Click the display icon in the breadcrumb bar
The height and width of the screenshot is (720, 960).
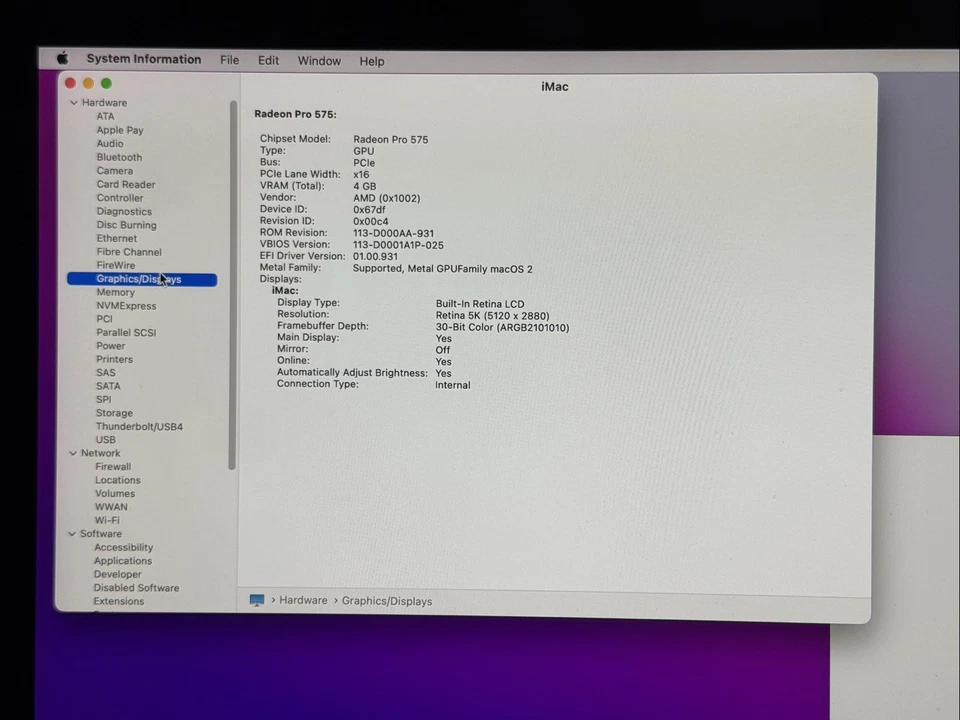click(x=257, y=600)
